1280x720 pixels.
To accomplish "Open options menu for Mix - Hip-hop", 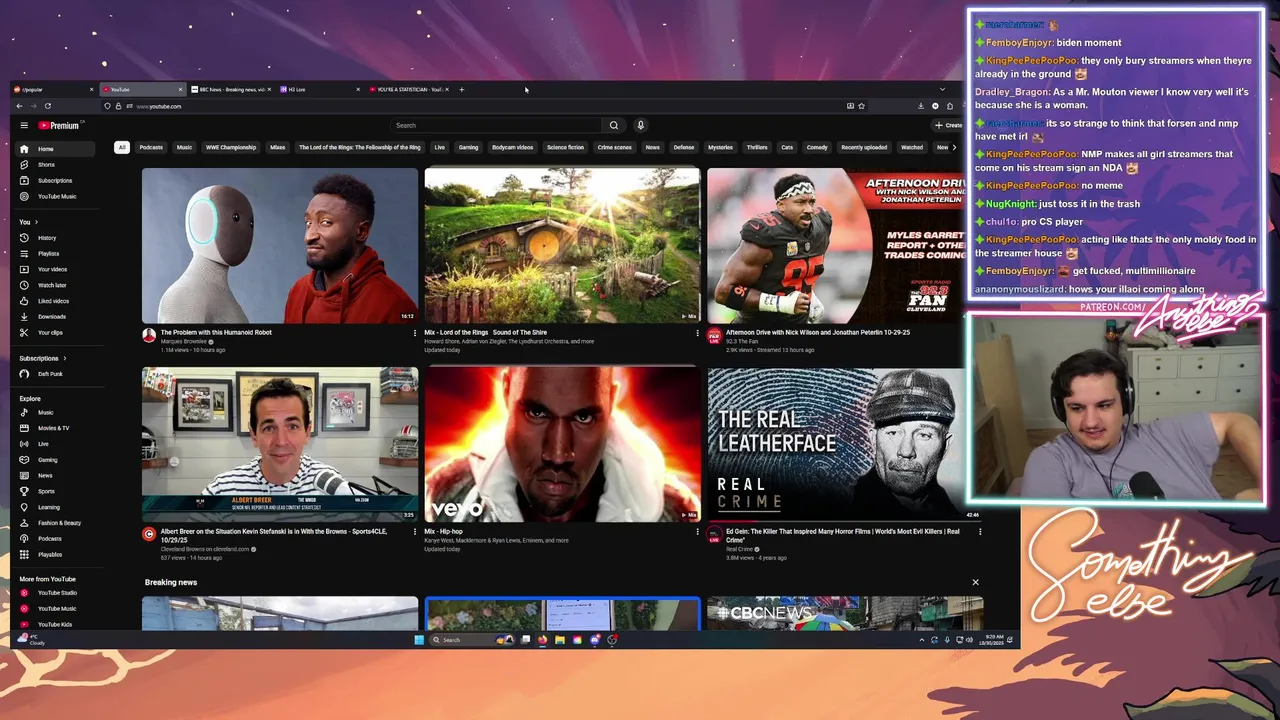I will point(698,532).
